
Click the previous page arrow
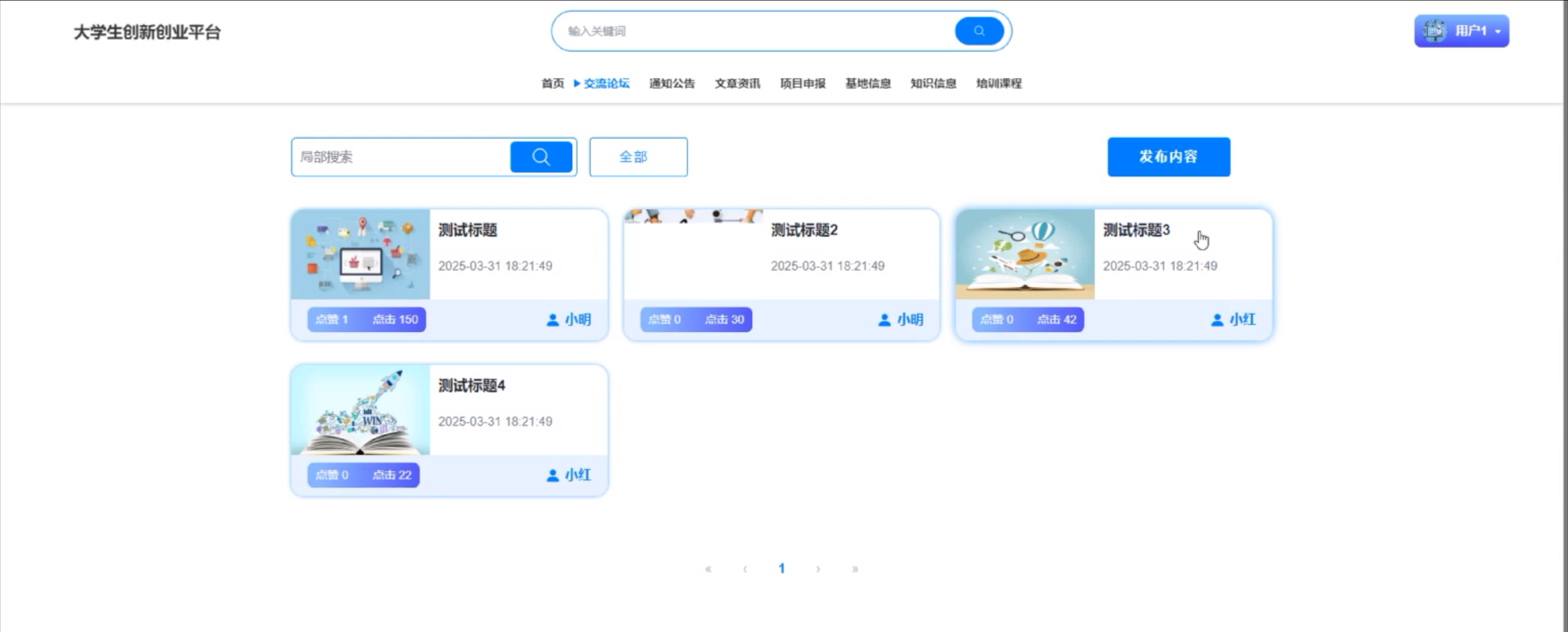745,569
